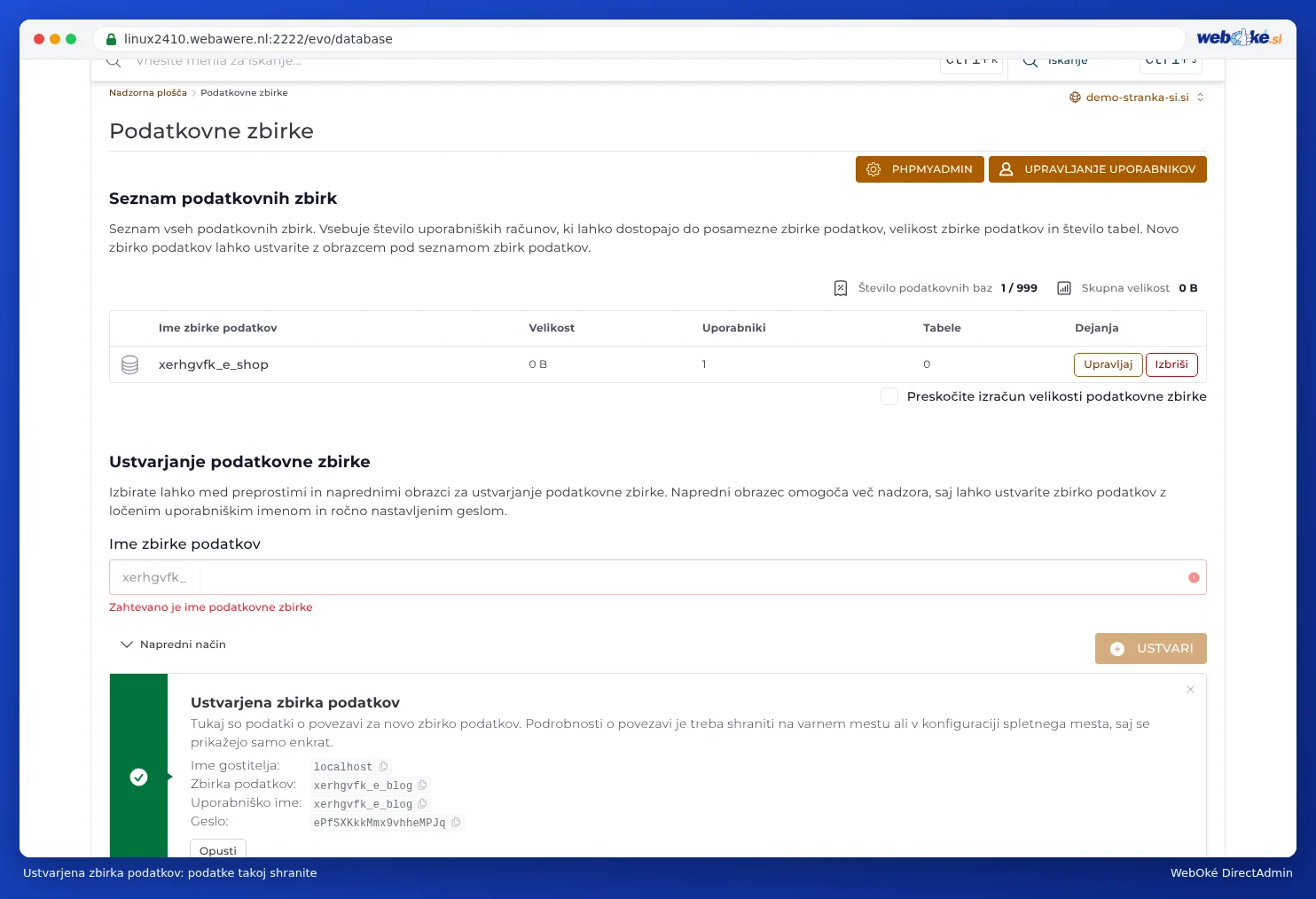
Task: Close the Ustvarjena zbirka podatkov notification
Action: click(1190, 690)
